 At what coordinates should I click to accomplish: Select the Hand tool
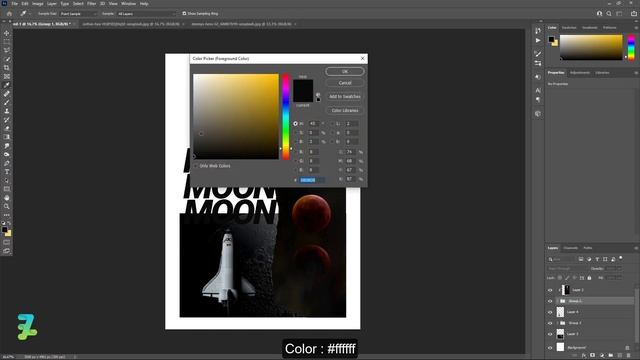coord(7,198)
